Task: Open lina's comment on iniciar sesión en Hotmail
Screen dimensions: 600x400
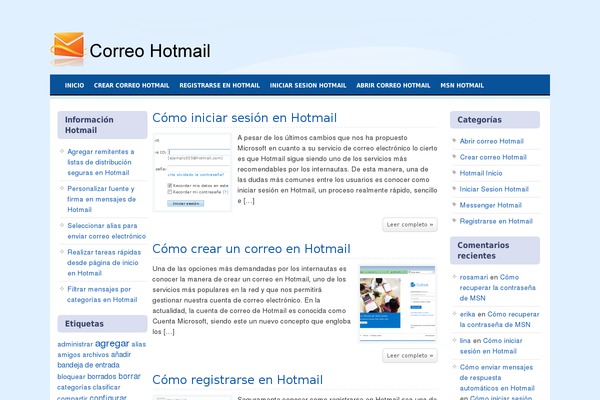Action: pyautogui.click(x=491, y=346)
